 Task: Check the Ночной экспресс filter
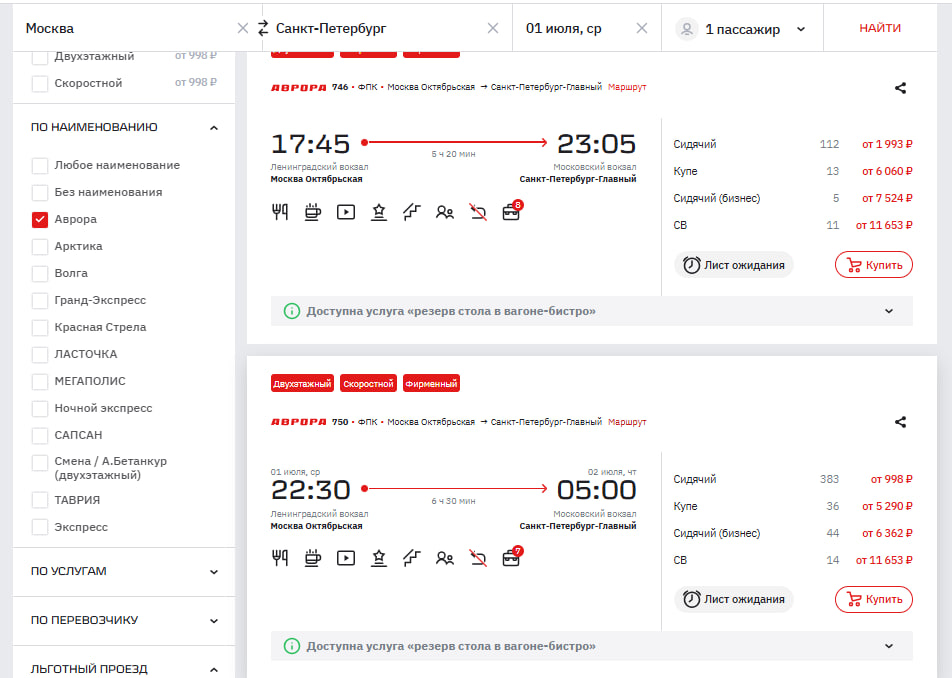click(x=39, y=408)
